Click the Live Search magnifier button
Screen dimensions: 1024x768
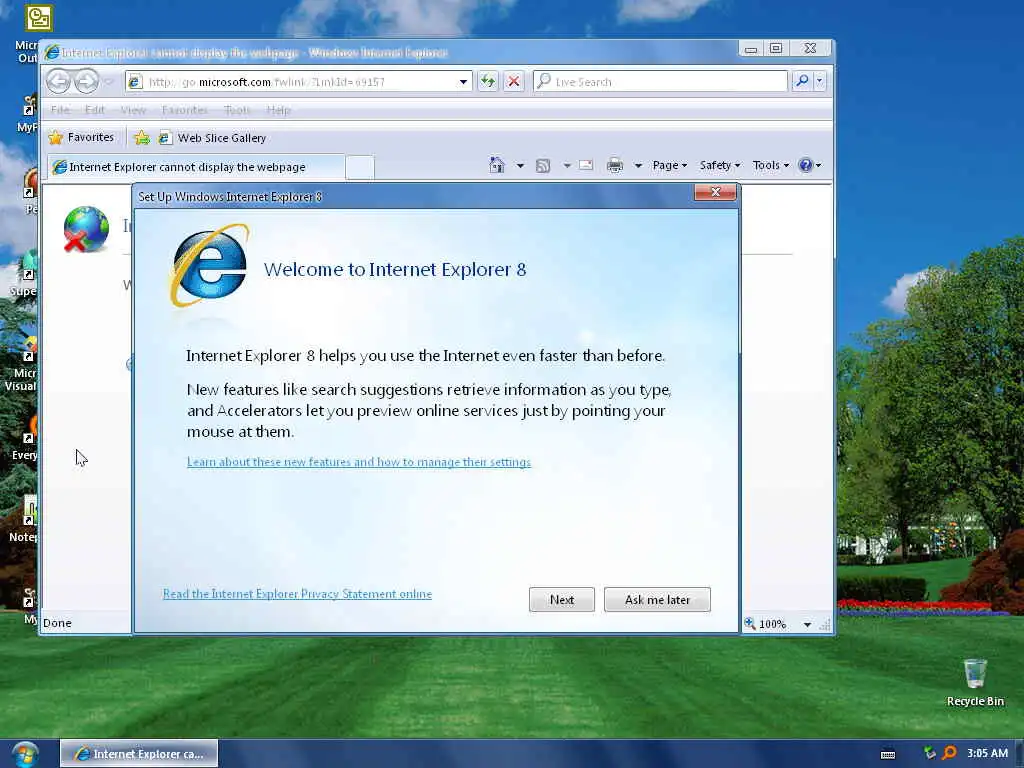coord(802,81)
